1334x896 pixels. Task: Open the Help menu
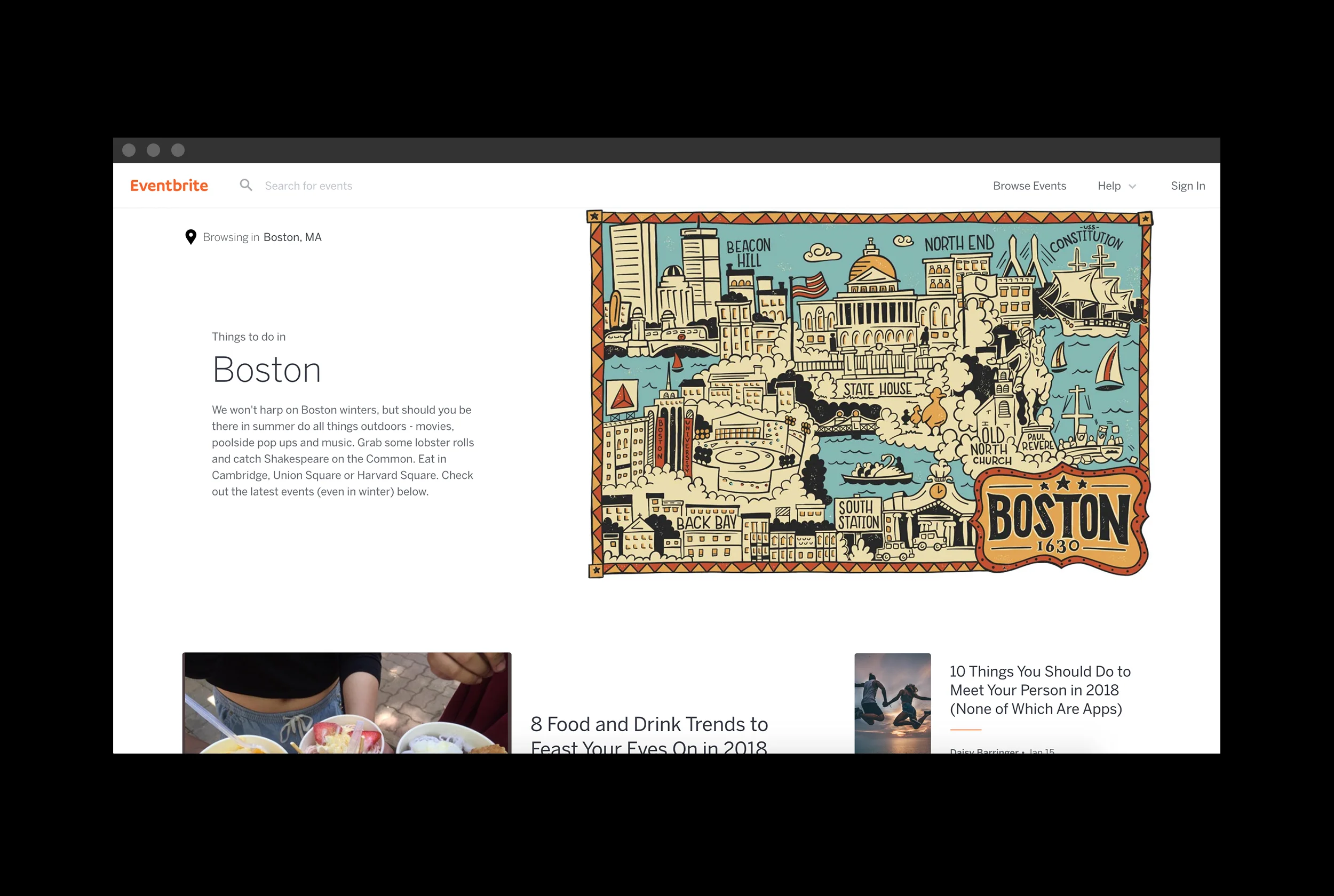coord(1109,186)
